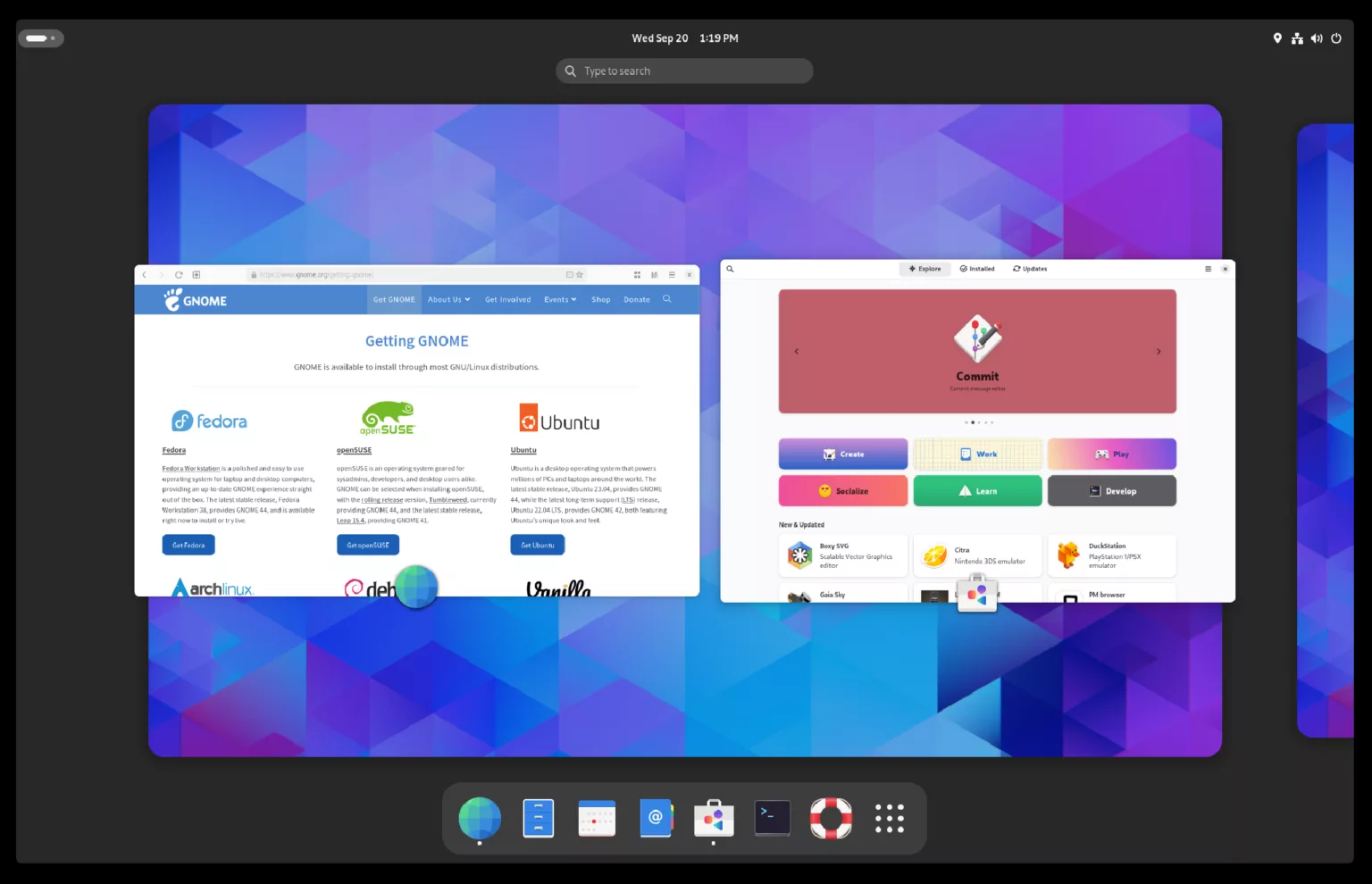Screen dimensions: 1372x884
Task: Open the Work category
Action: click(x=977, y=454)
